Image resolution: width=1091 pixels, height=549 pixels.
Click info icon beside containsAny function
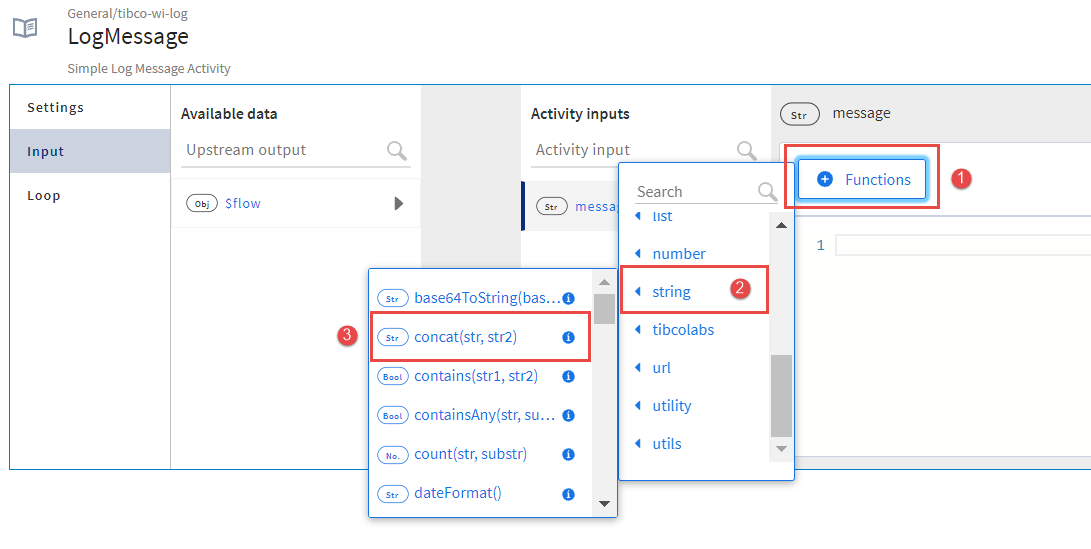(x=568, y=415)
